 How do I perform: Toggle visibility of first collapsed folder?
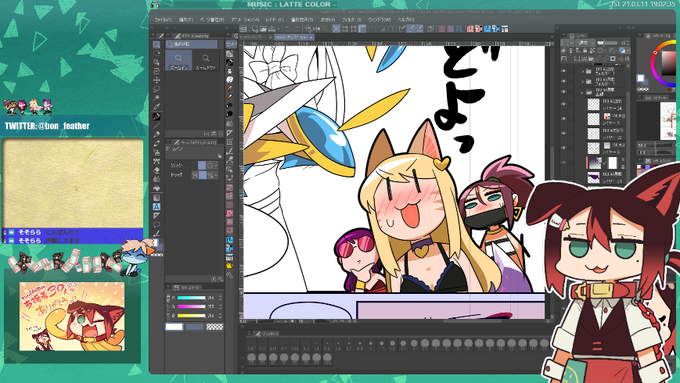pos(564,70)
